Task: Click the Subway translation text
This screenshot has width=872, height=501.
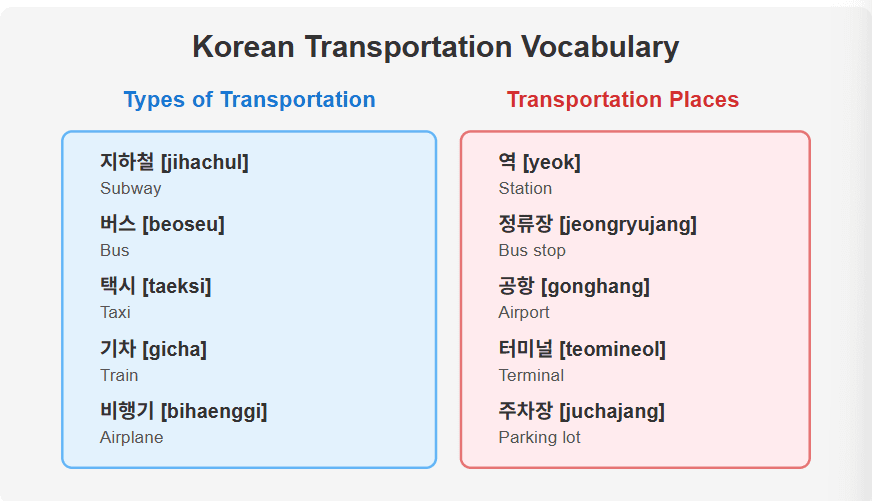Action: [131, 189]
